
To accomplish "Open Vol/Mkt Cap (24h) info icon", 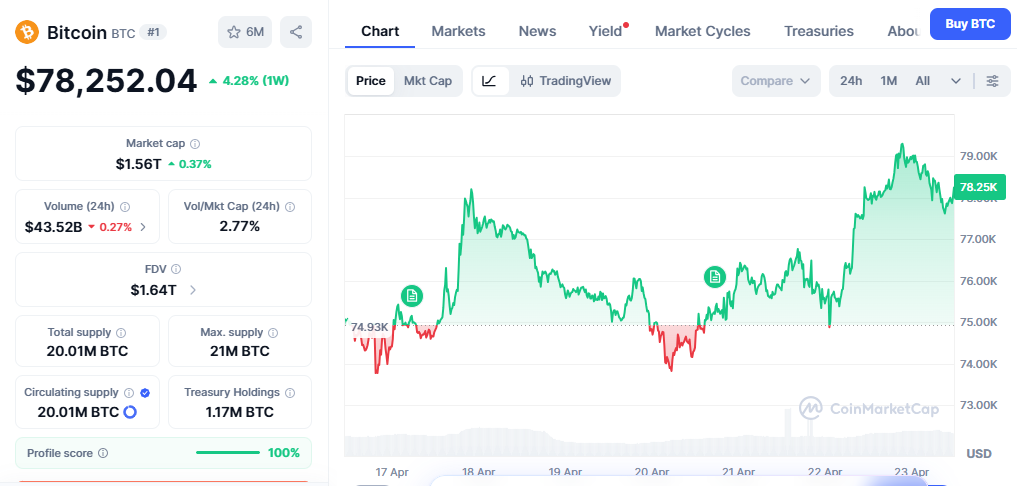I will [290, 206].
